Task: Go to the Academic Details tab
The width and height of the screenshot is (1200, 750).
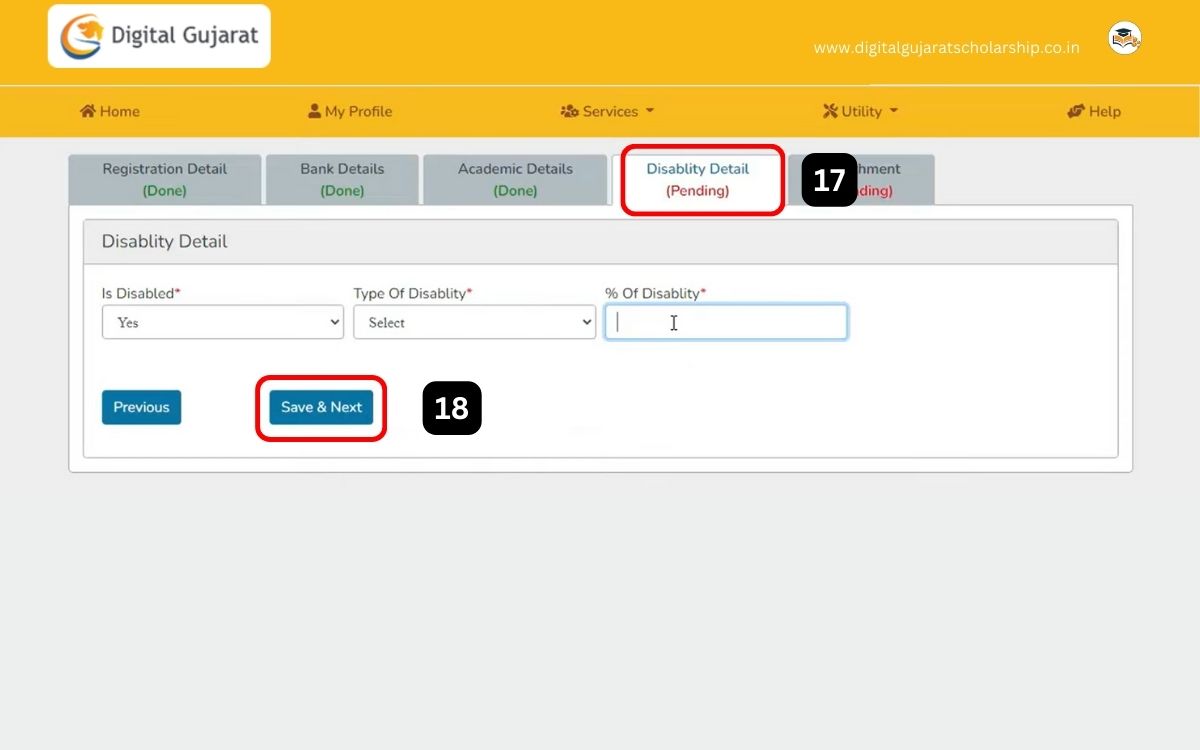Action: tap(515, 180)
